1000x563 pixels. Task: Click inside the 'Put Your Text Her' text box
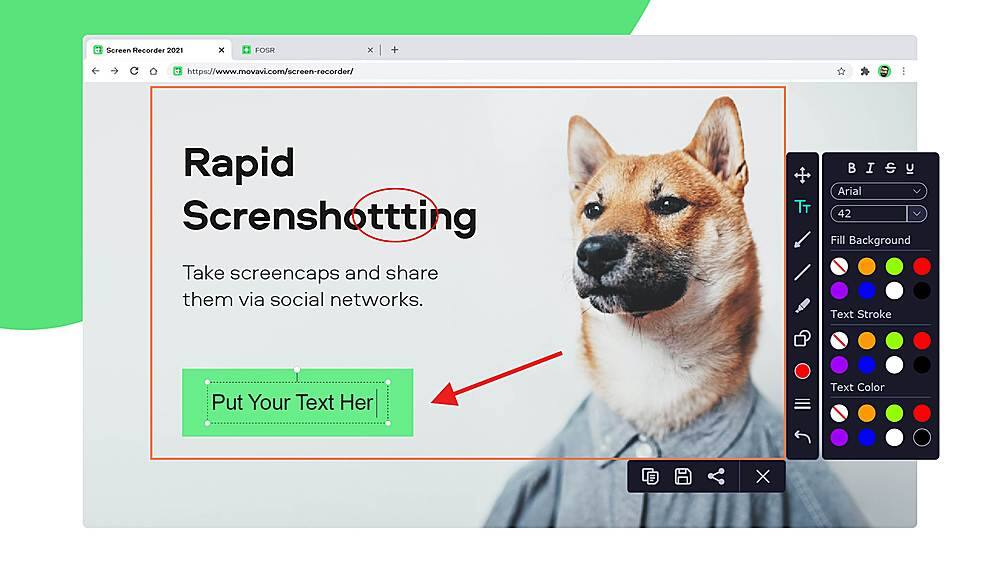(298, 402)
